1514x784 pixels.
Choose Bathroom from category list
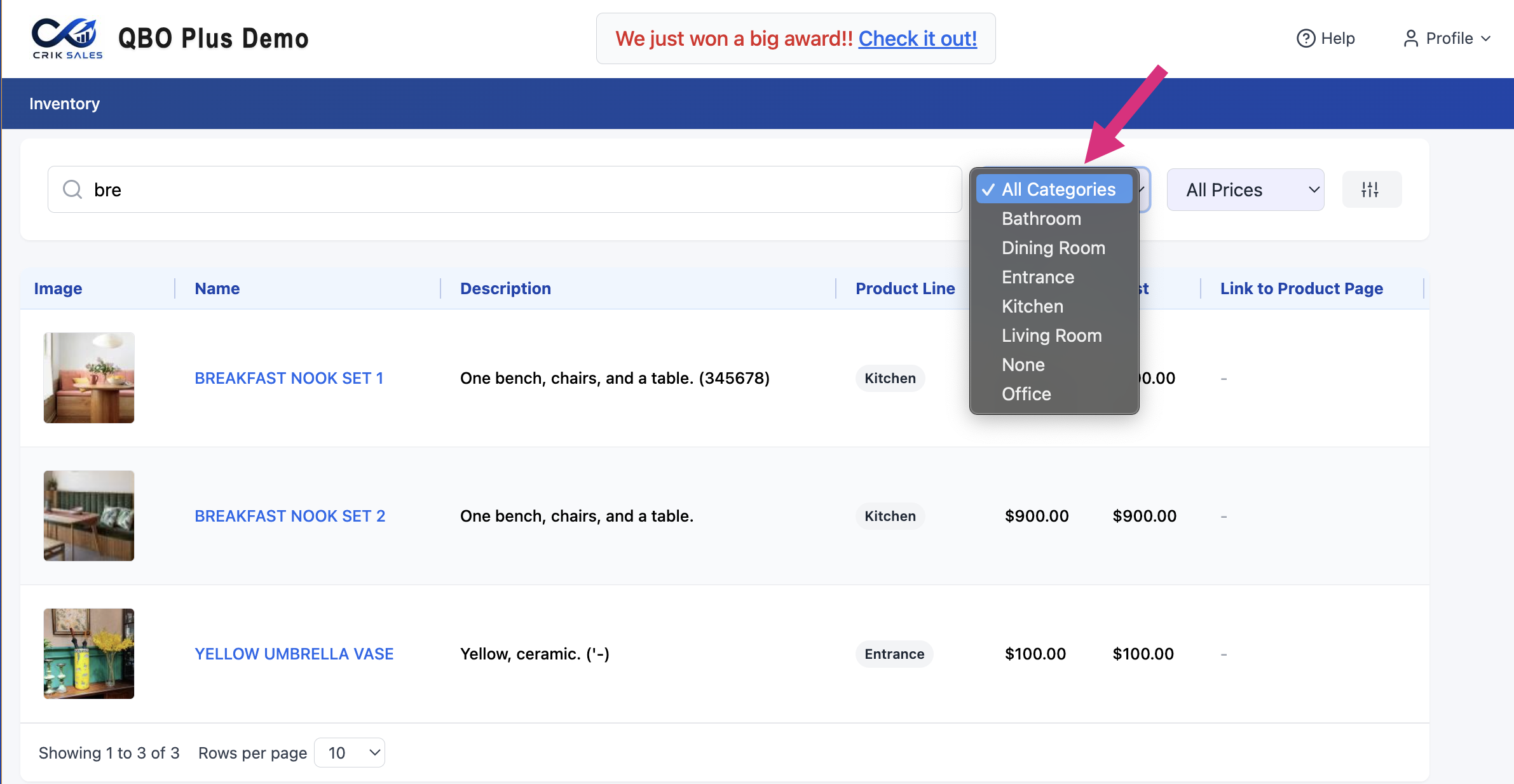pos(1054,219)
